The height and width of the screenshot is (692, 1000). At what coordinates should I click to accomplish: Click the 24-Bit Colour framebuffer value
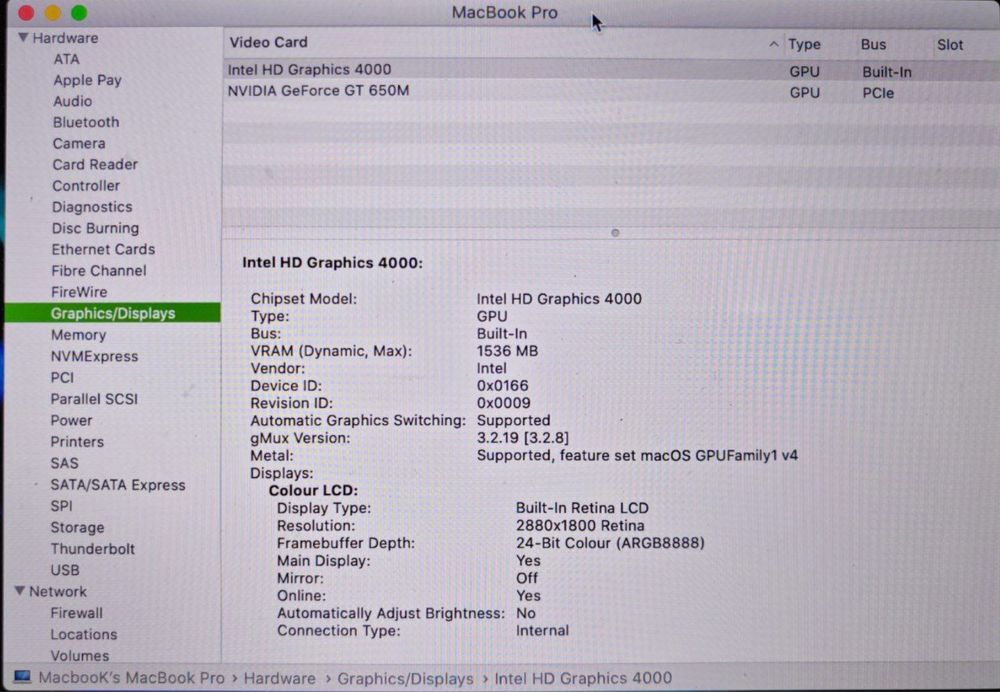(x=610, y=543)
